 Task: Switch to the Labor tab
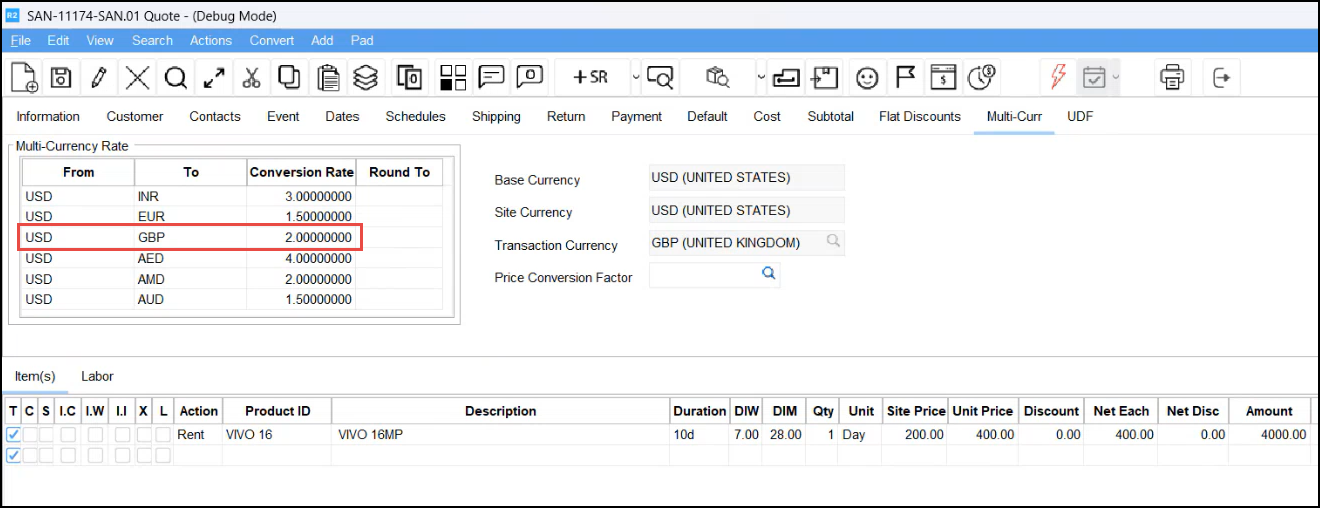(x=97, y=376)
